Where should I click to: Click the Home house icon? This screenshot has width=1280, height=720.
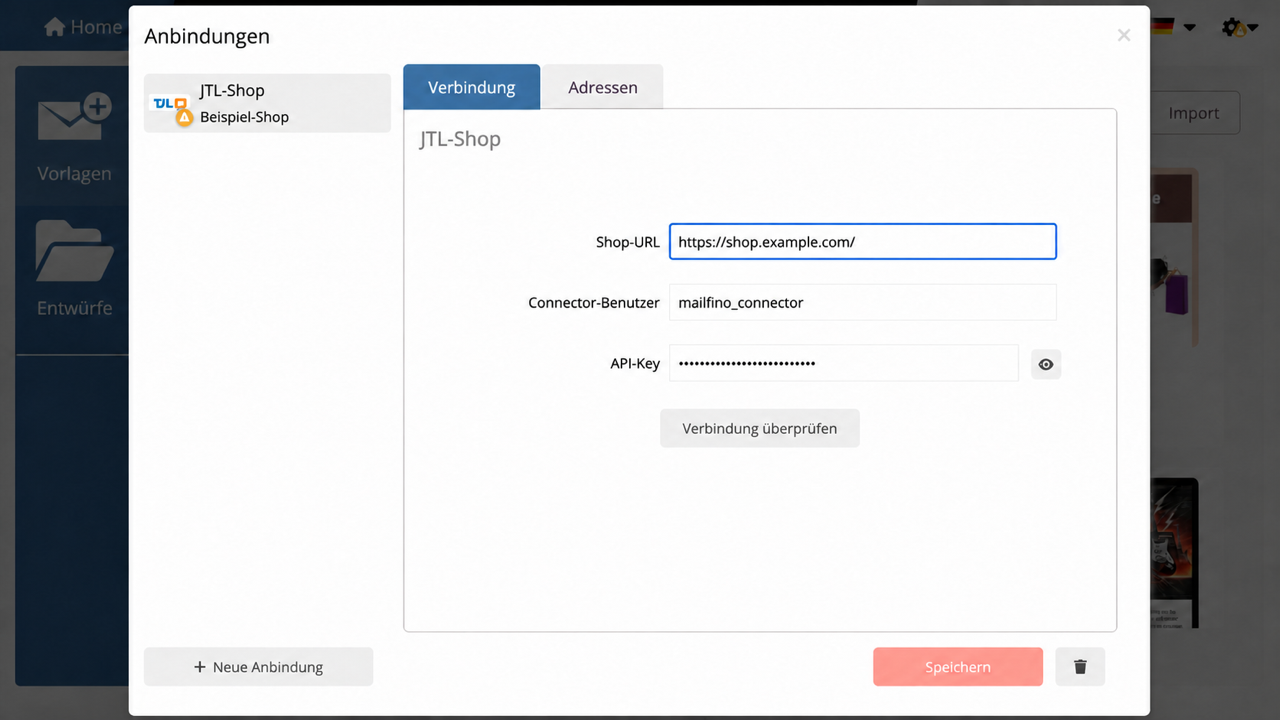pos(55,27)
